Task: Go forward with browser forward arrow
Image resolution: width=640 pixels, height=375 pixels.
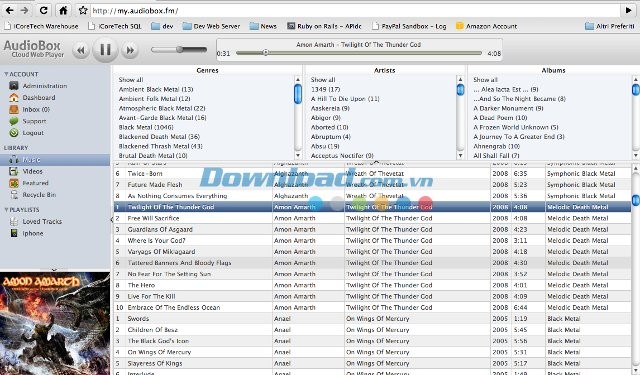Action: pos(24,10)
